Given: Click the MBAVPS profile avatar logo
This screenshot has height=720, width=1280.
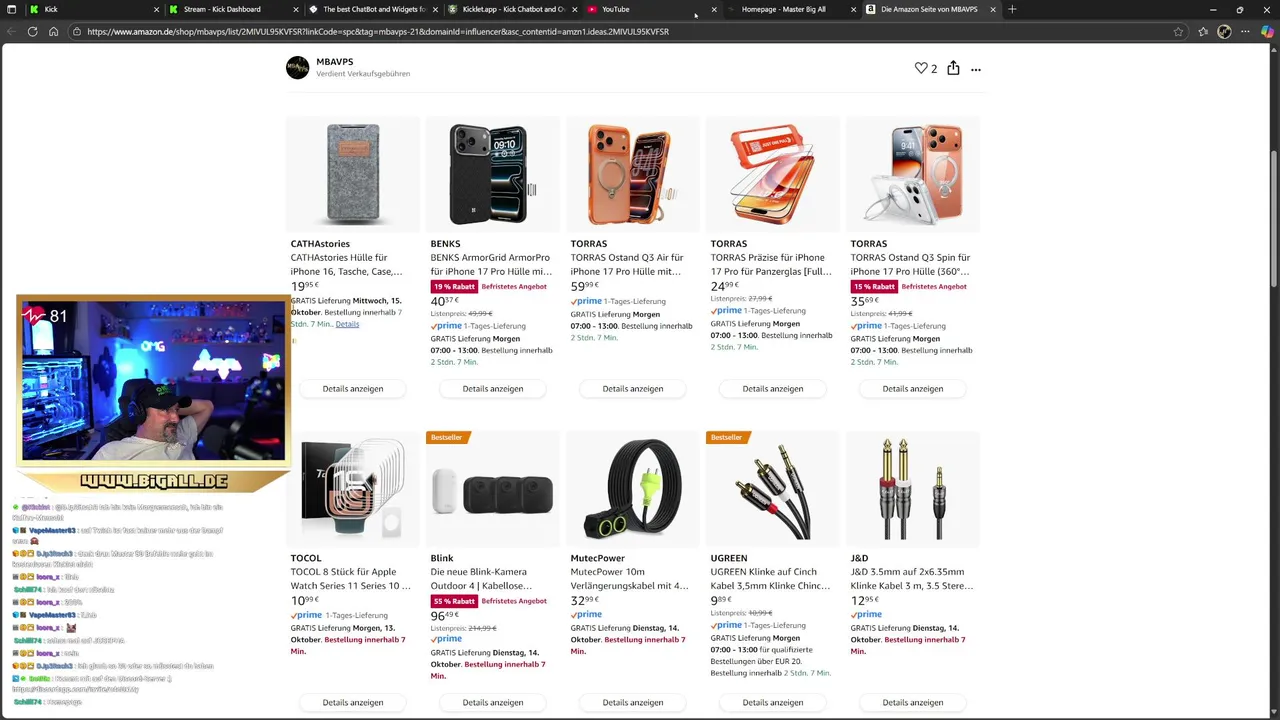Looking at the screenshot, I should 297,67.
